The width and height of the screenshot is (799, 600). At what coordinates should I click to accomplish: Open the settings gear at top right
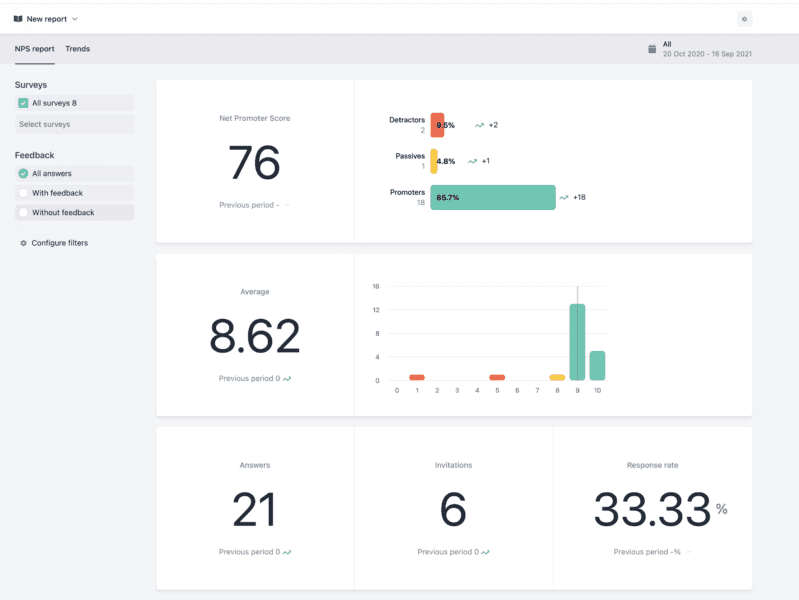[x=743, y=19]
